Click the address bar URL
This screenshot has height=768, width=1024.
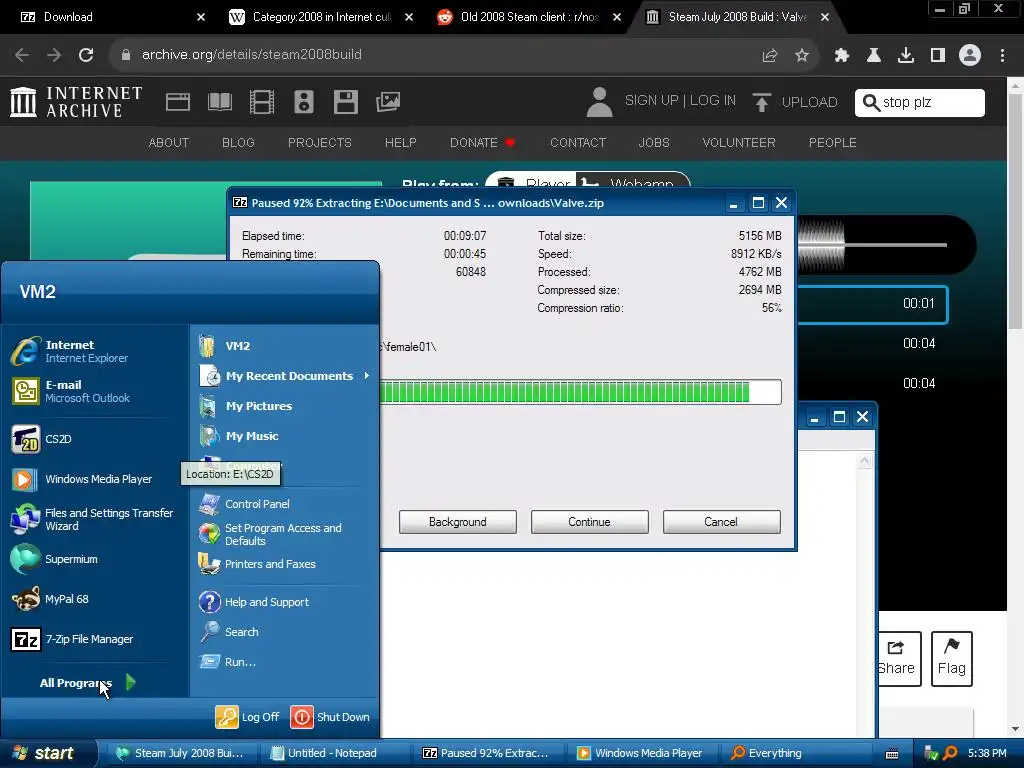[251, 55]
